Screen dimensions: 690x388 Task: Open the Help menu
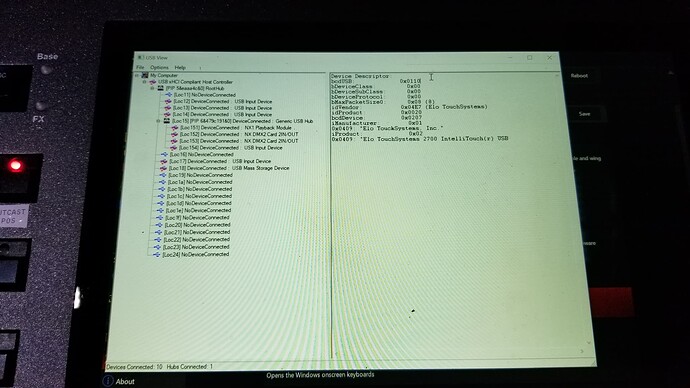[180, 67]
